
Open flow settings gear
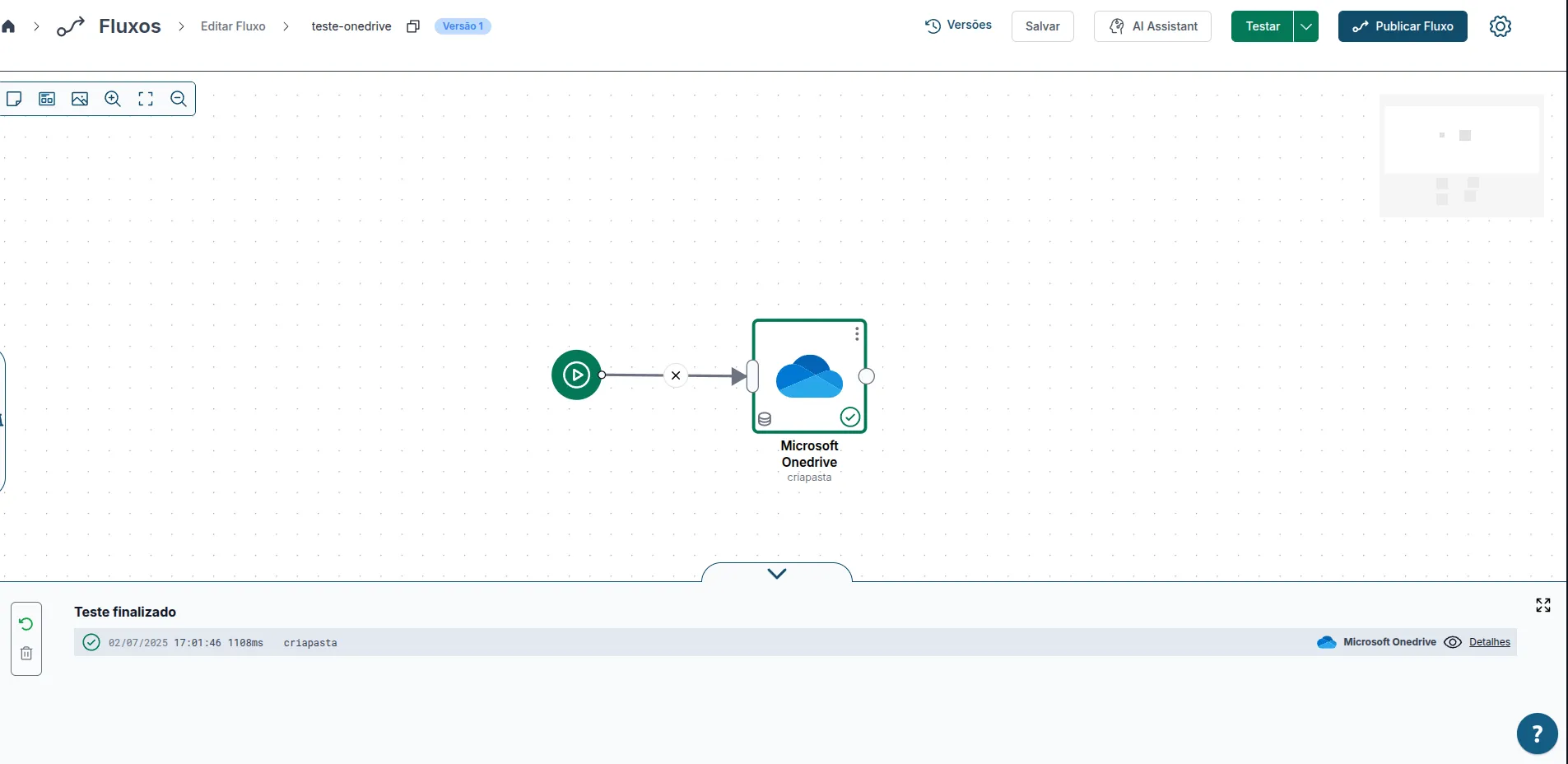pos(1501,26)
